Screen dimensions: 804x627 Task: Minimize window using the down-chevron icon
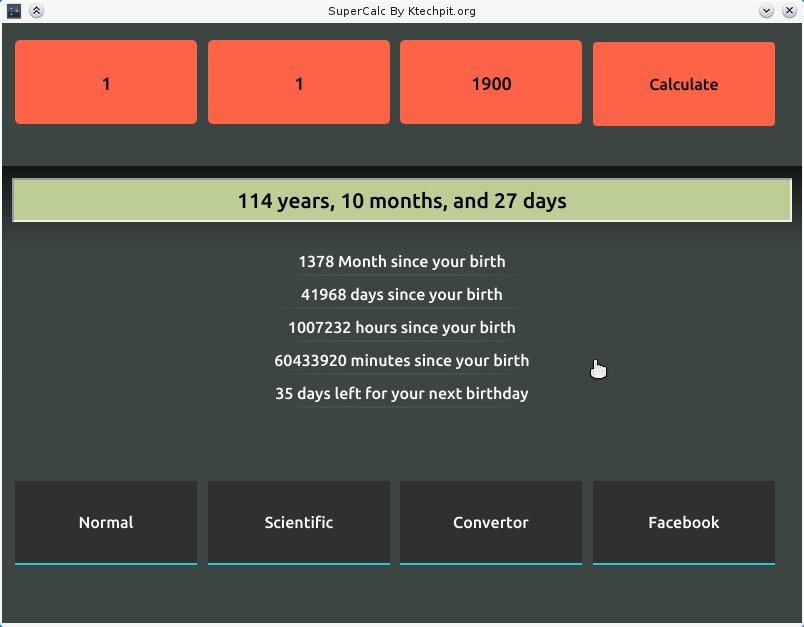point(766,11)
